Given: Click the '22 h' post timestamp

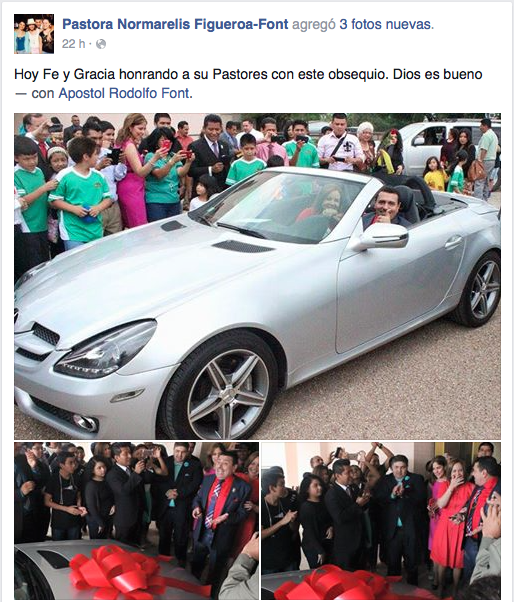Looking at the screenshot, I should coord(73,44).
